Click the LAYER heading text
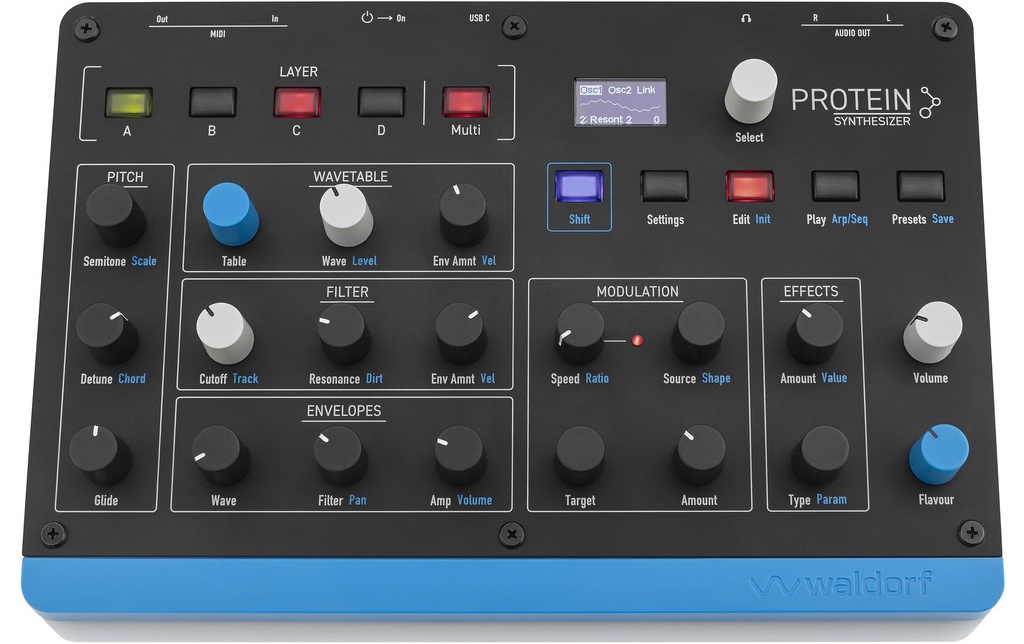This screenshot has height=644, width=1024. tap(298, 72)
